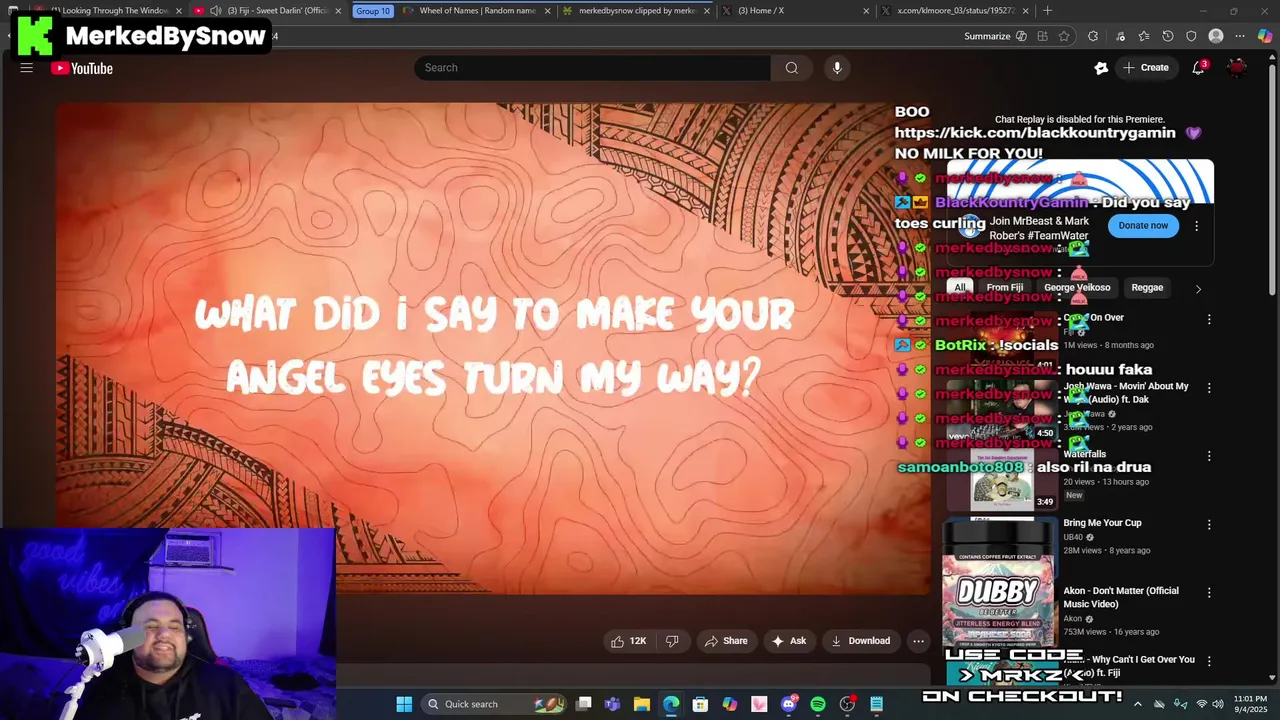Open menu for Bring Me Your Cup
This screenshot has width=1280, height=720.
pos(1209,524)
